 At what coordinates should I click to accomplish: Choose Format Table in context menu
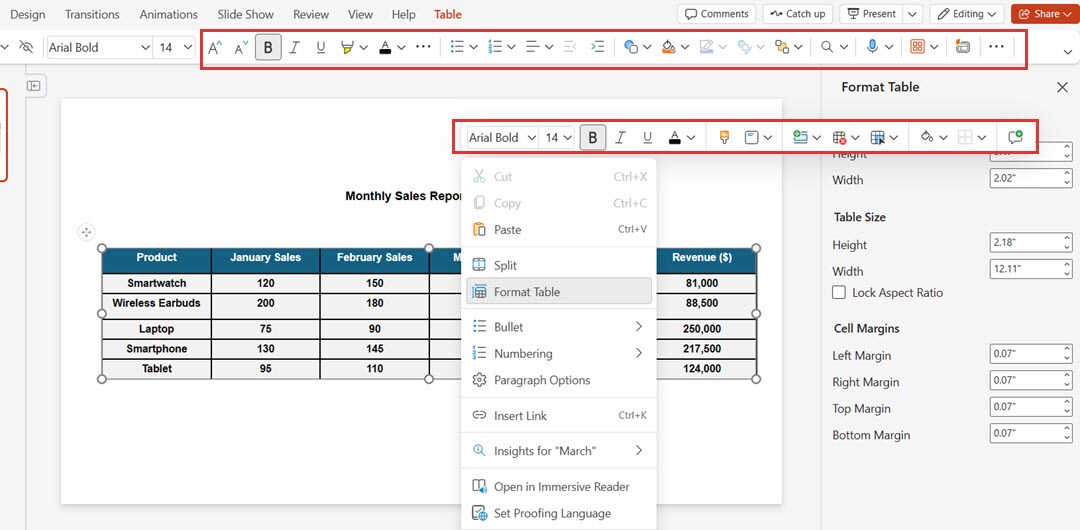click(x=559, y=292)
